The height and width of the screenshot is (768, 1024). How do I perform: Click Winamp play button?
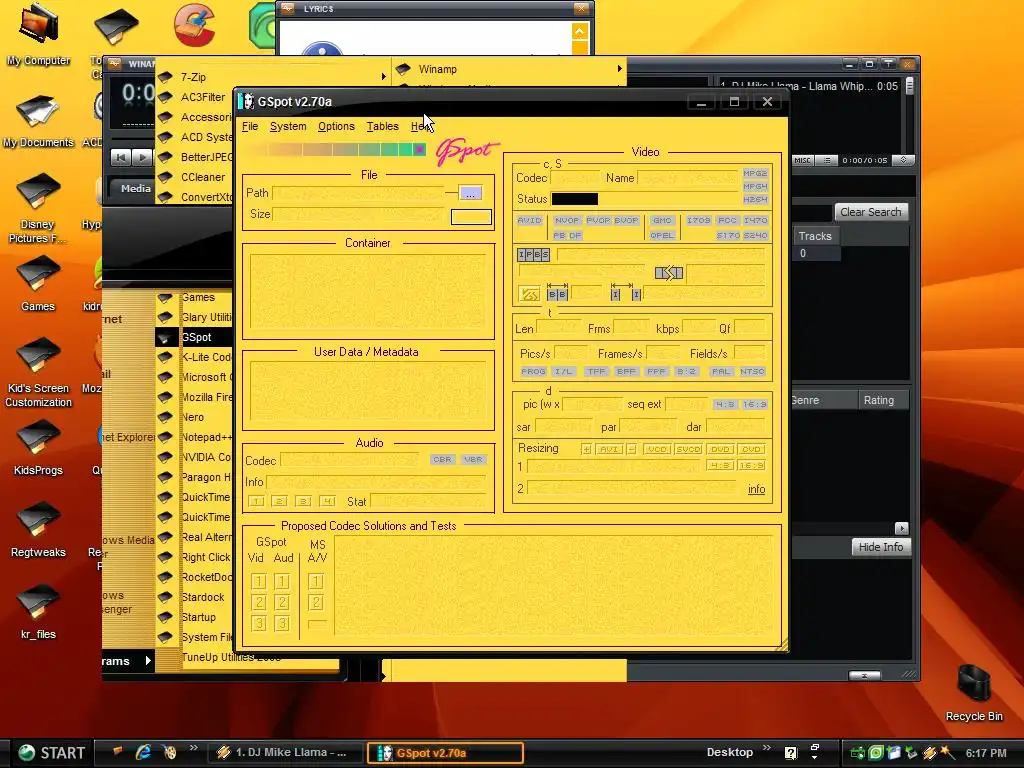point(142,157)
